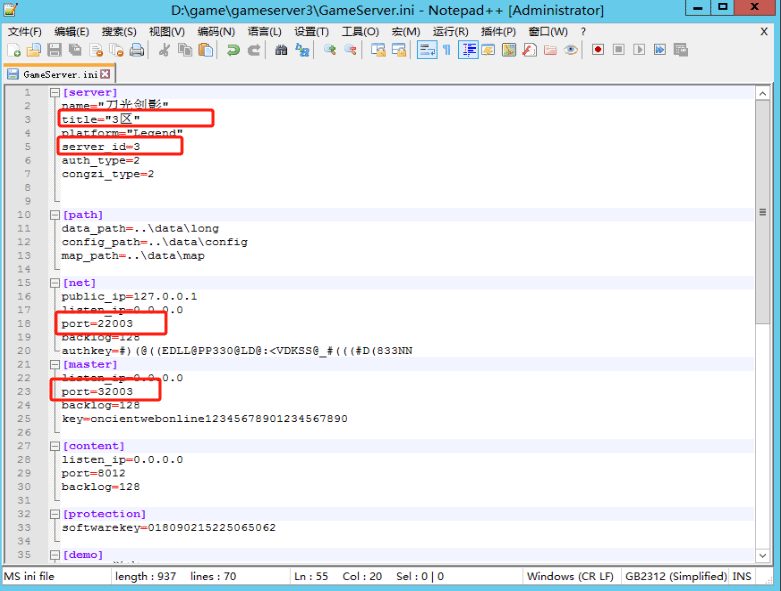Open the 插件(P) menu
The image size is (781, 591).
[498, 32]
